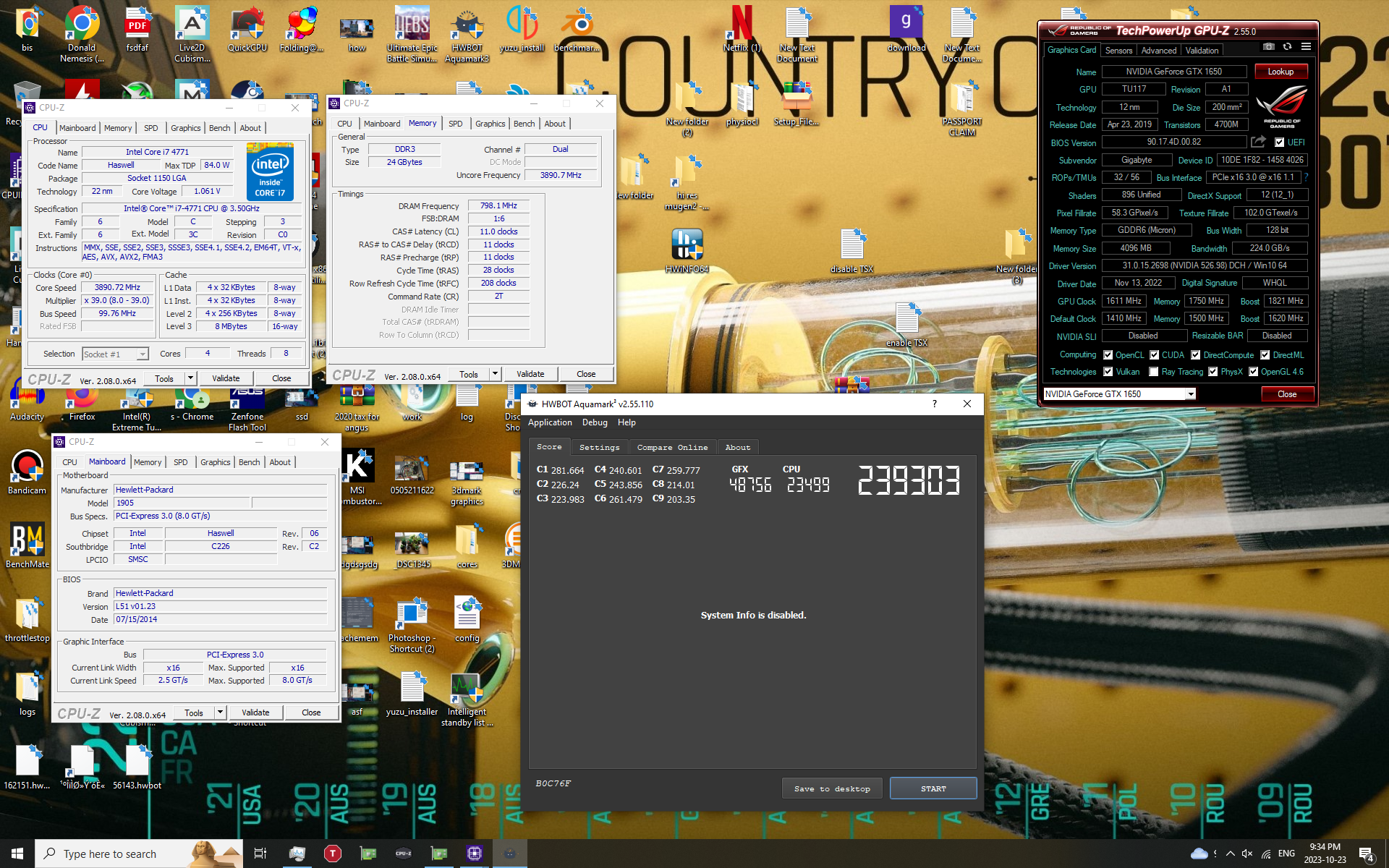The width and height of the screenshot is (1389, 868).
Task: Toggle the Ray Tracing checkbox
Action: click(1154, 372)
